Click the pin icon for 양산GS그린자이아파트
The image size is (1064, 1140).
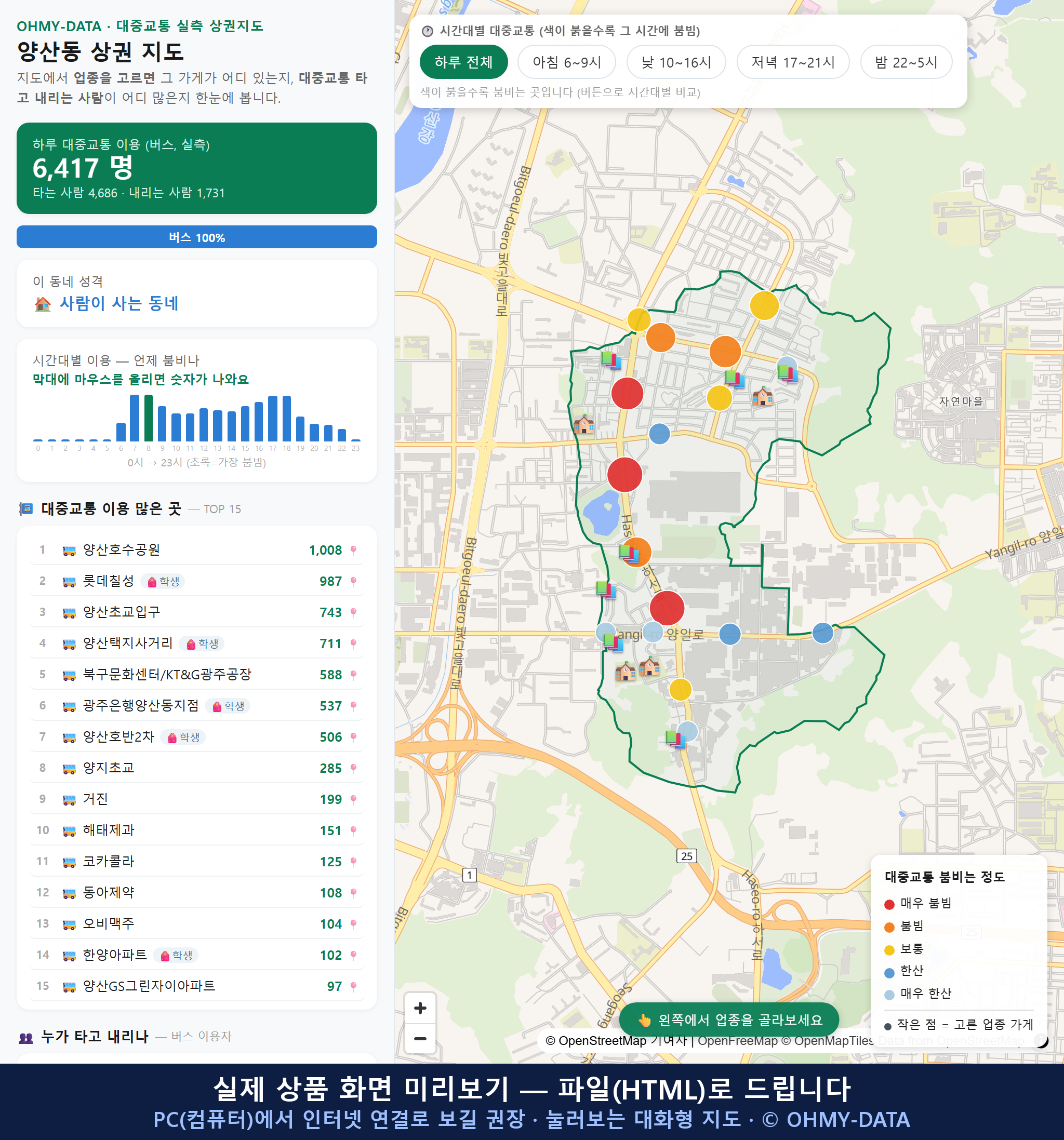coord(353,986)
